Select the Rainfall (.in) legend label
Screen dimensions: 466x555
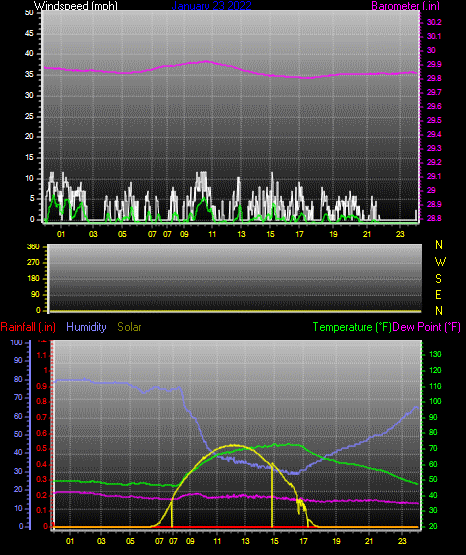pos(28,327)
